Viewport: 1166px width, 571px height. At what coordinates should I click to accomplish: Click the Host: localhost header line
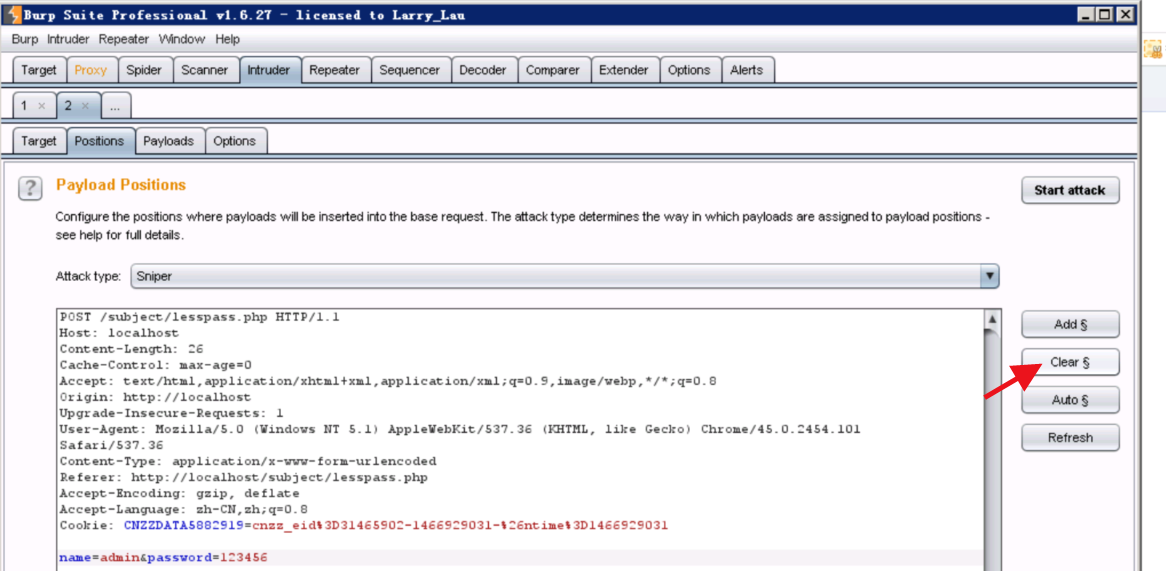point(119,332)
